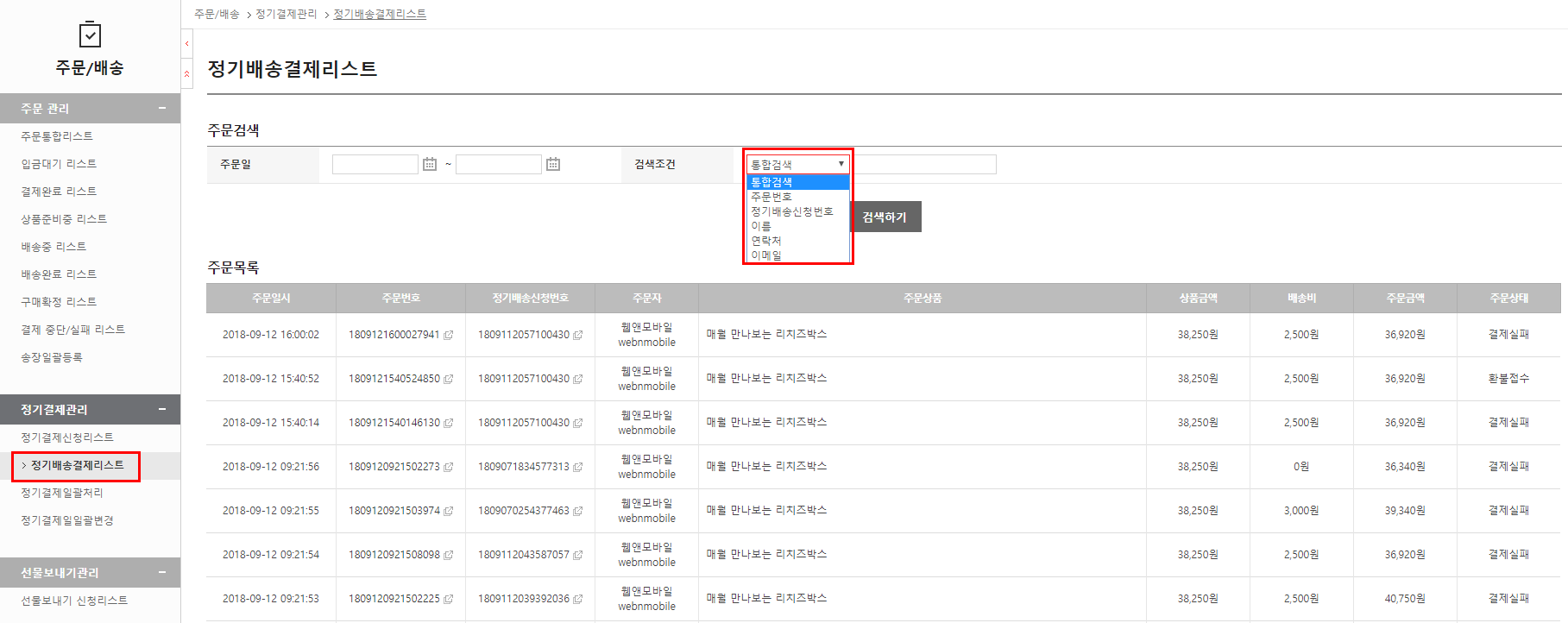1568x623 pixels.
Task: Click the 주문/배송 clipboard icon
Action: (90, 35)
